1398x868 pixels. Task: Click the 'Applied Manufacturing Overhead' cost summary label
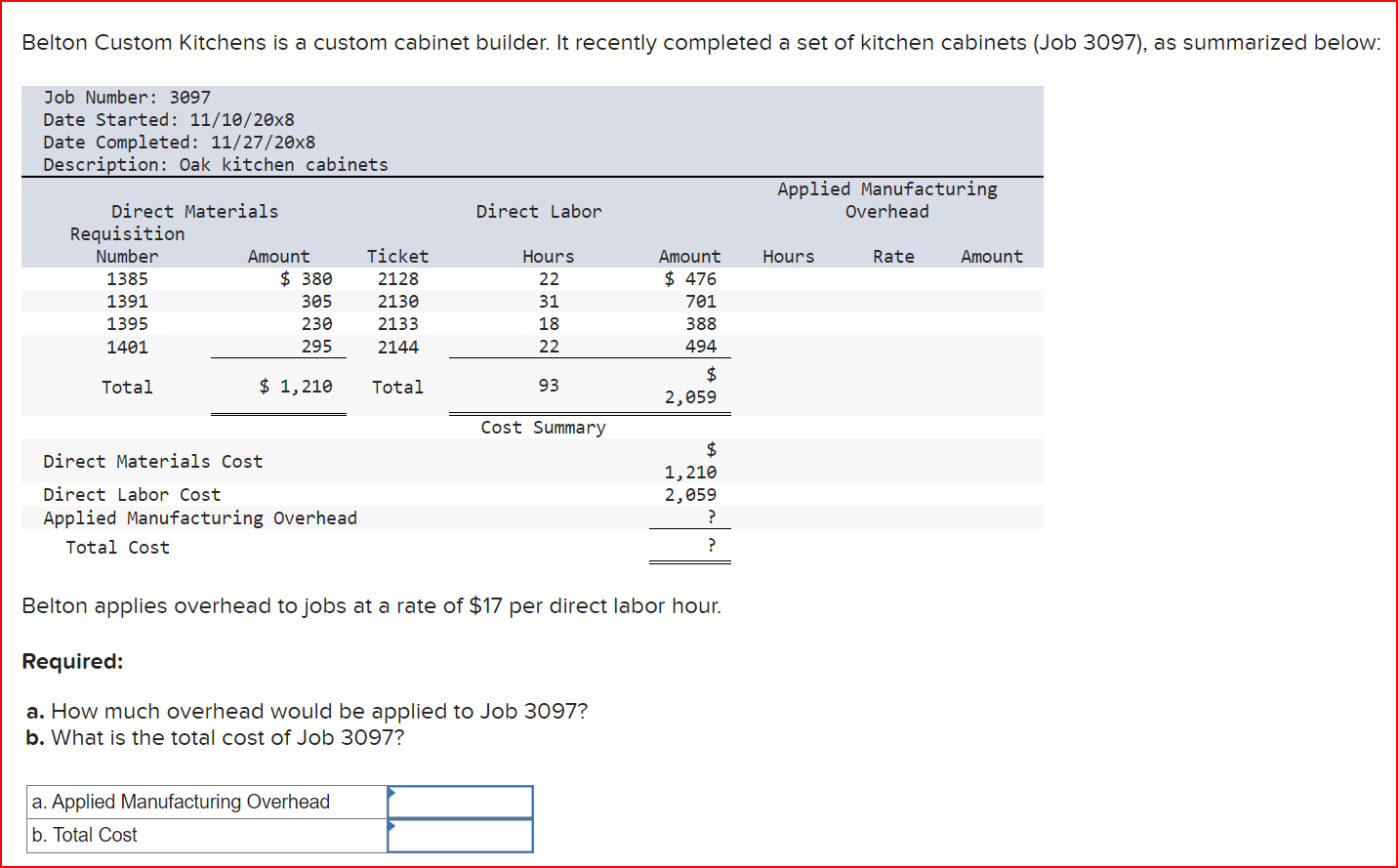[x=200, y=518]
